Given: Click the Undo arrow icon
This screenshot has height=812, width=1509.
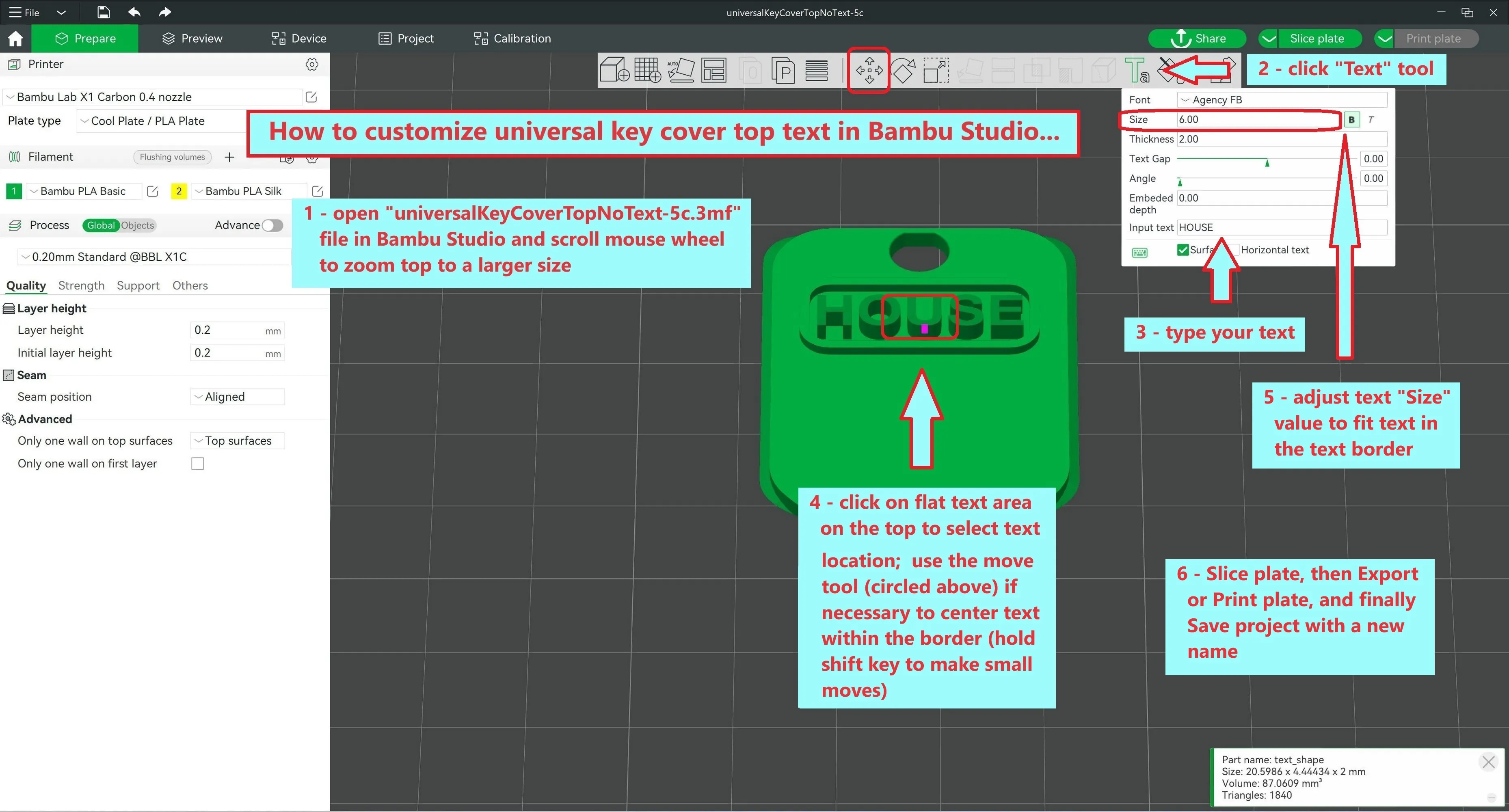Looking at the screenshot, I should point(134,12).
